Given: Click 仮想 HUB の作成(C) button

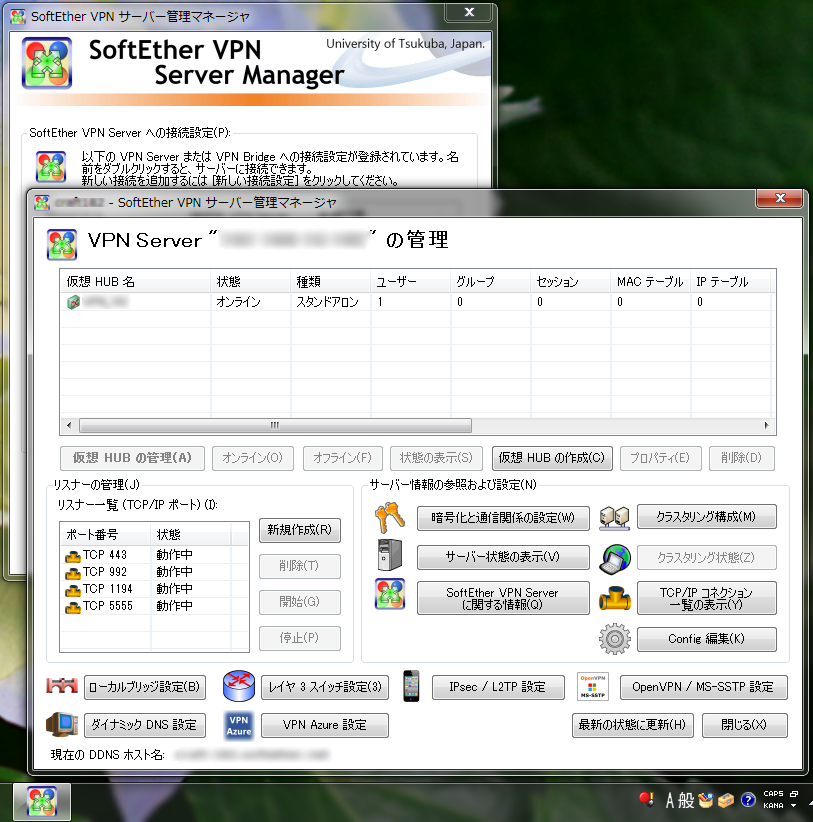Looking at the screenshot, I should [x=552, y=458].
